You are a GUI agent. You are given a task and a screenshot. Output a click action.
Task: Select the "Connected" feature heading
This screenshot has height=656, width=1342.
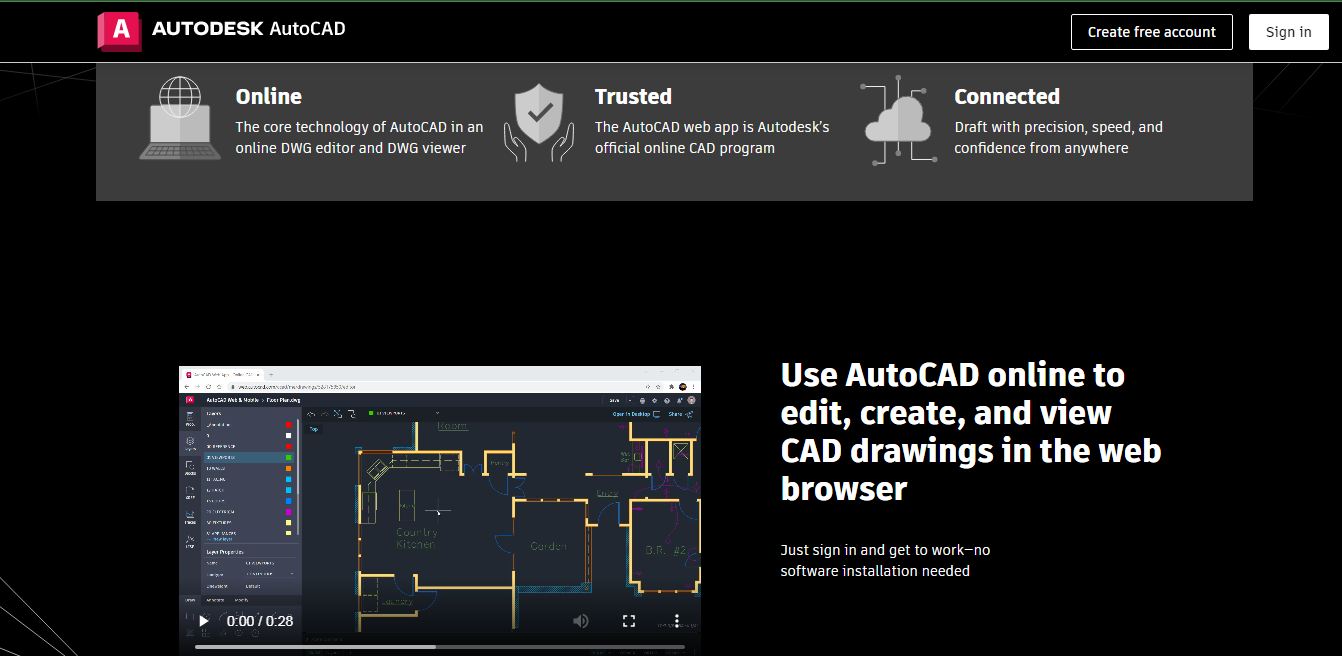[1006, 96]
